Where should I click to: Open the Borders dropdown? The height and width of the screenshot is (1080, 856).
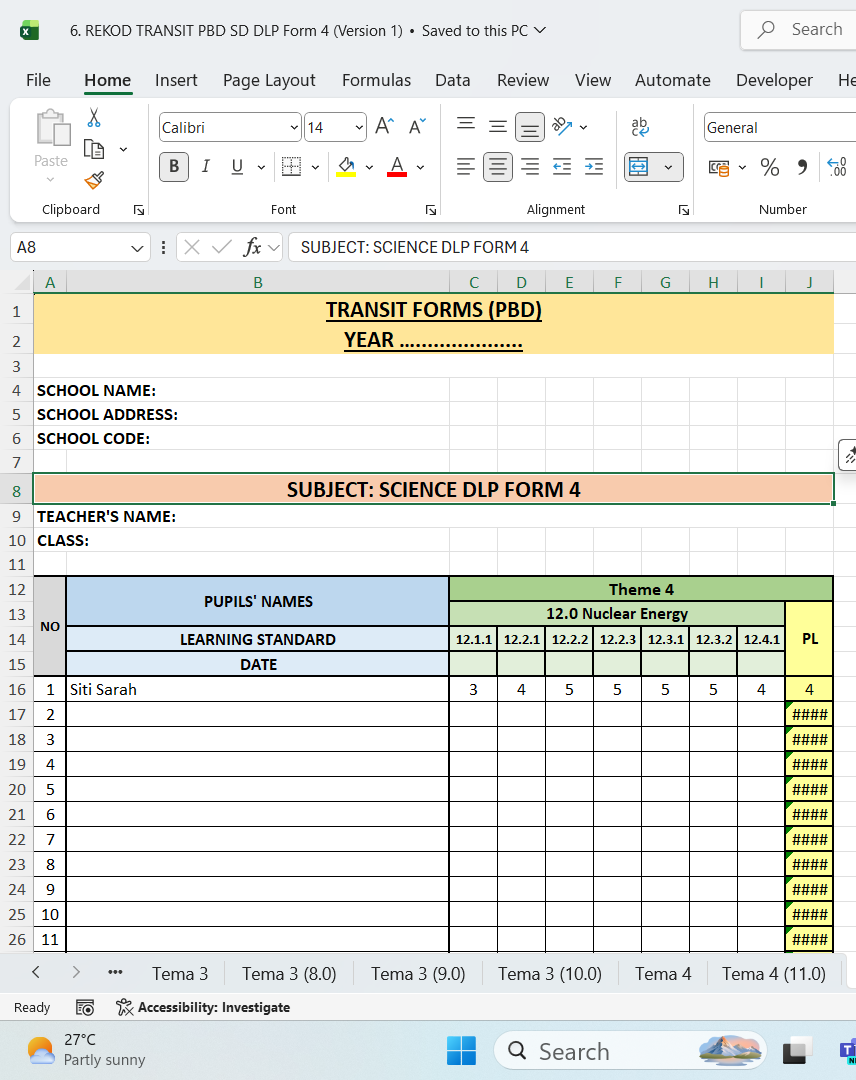click(x=314, y=166)
